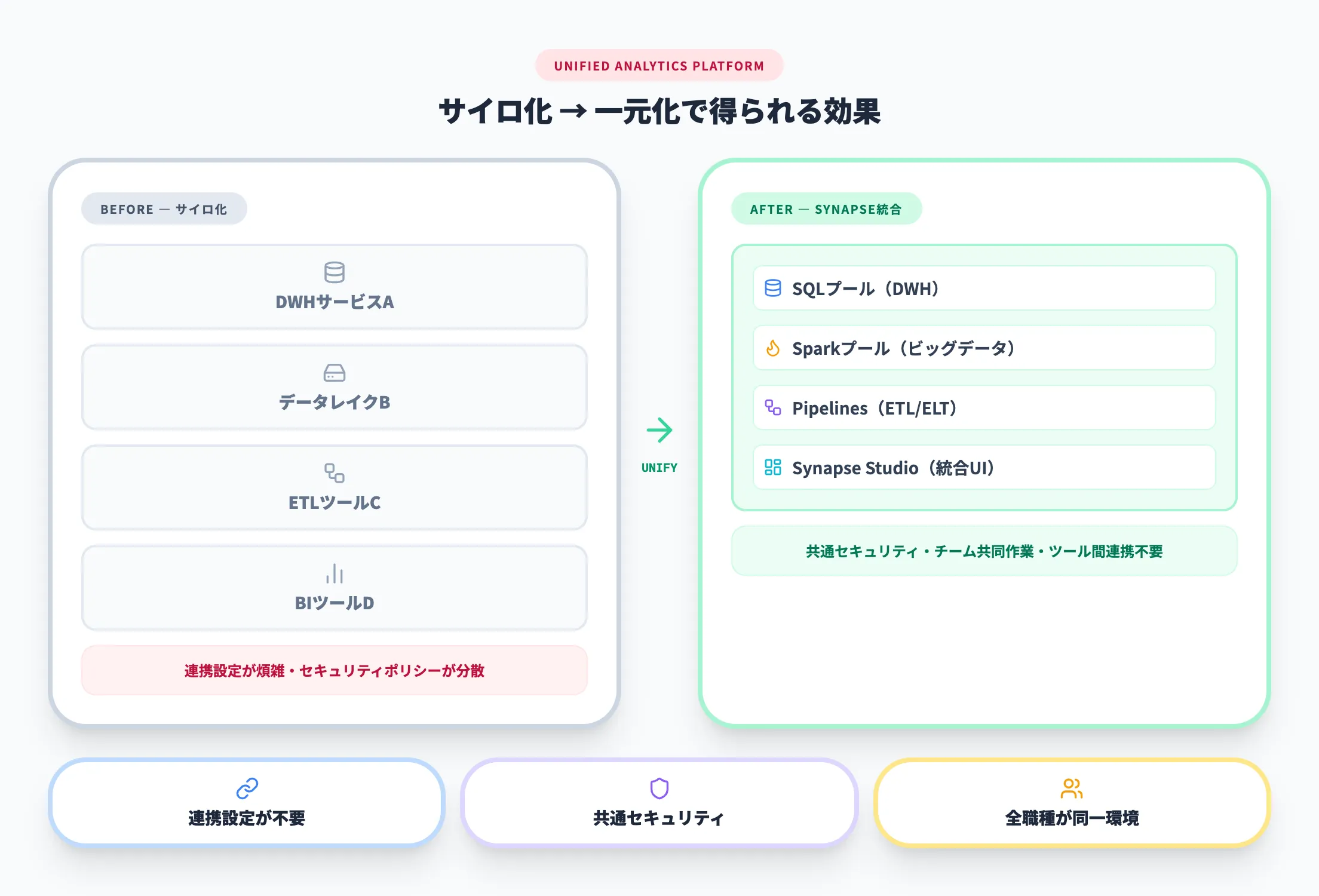Image resolution: width=1319 pixels, height=896 pixels.
Task: Click the green note 共通セキュリティ・チーム共同作業・ツール間連携不要
Action: 984,551
